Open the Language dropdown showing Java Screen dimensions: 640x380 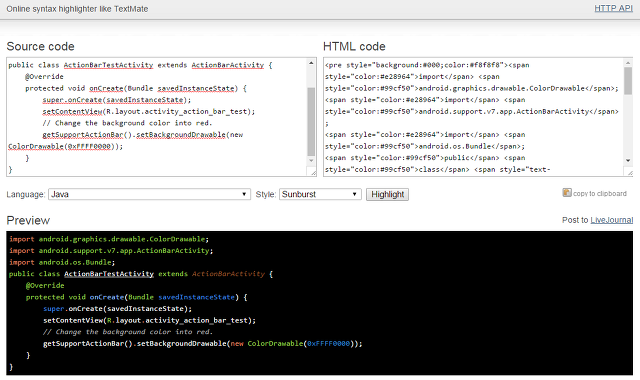[149, 194]
